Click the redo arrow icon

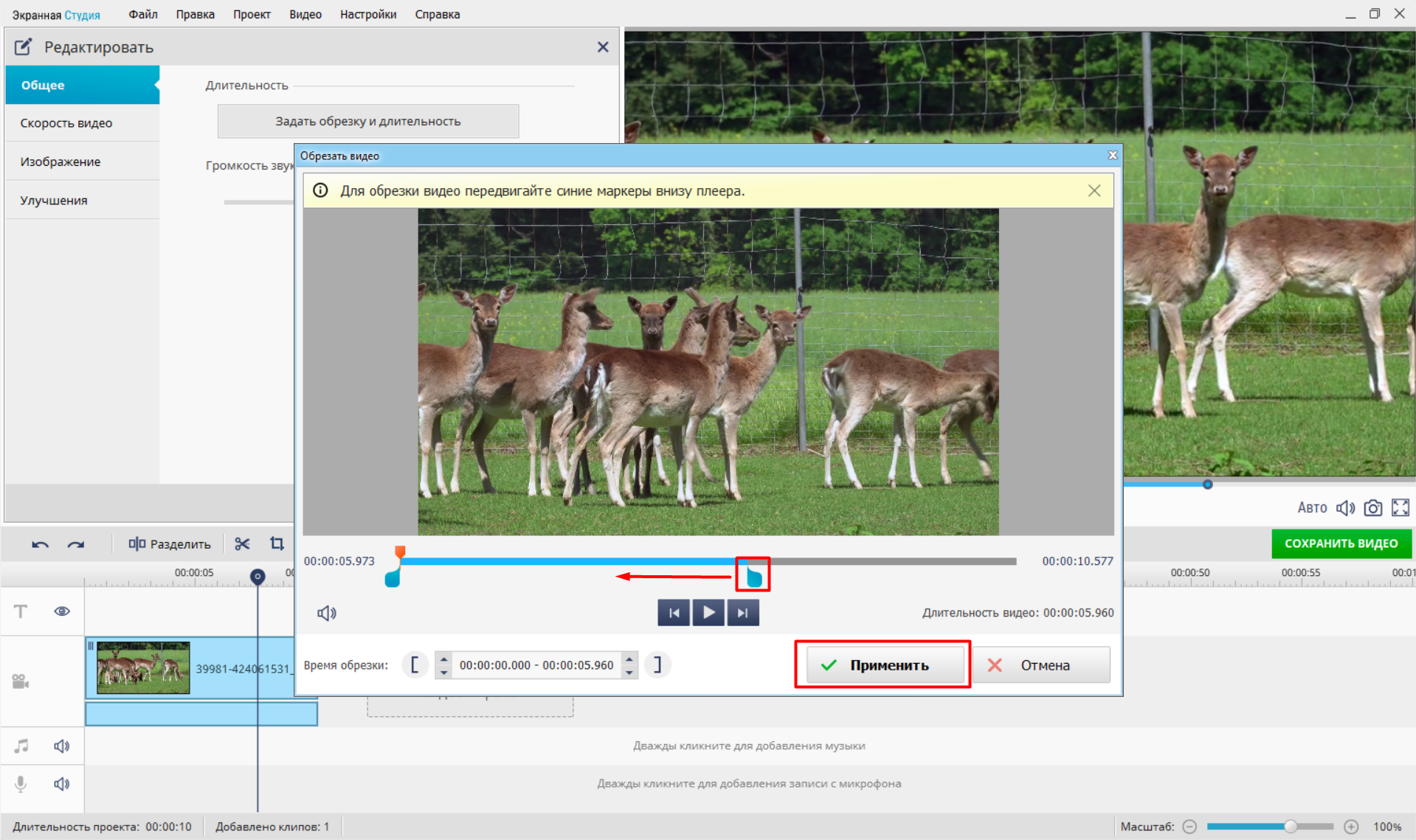tap(75, 545)
